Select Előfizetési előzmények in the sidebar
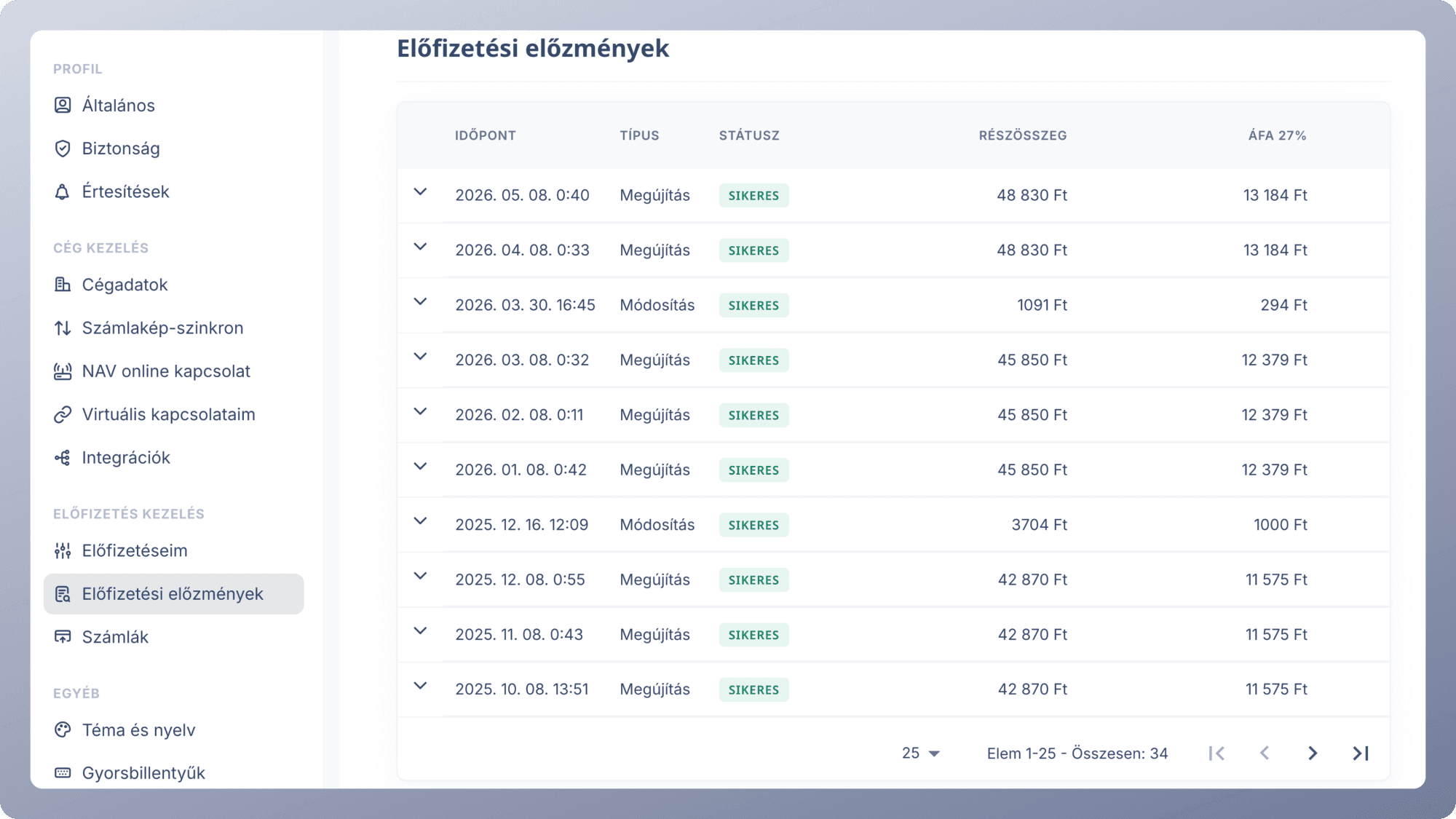 tap(173, 594)
